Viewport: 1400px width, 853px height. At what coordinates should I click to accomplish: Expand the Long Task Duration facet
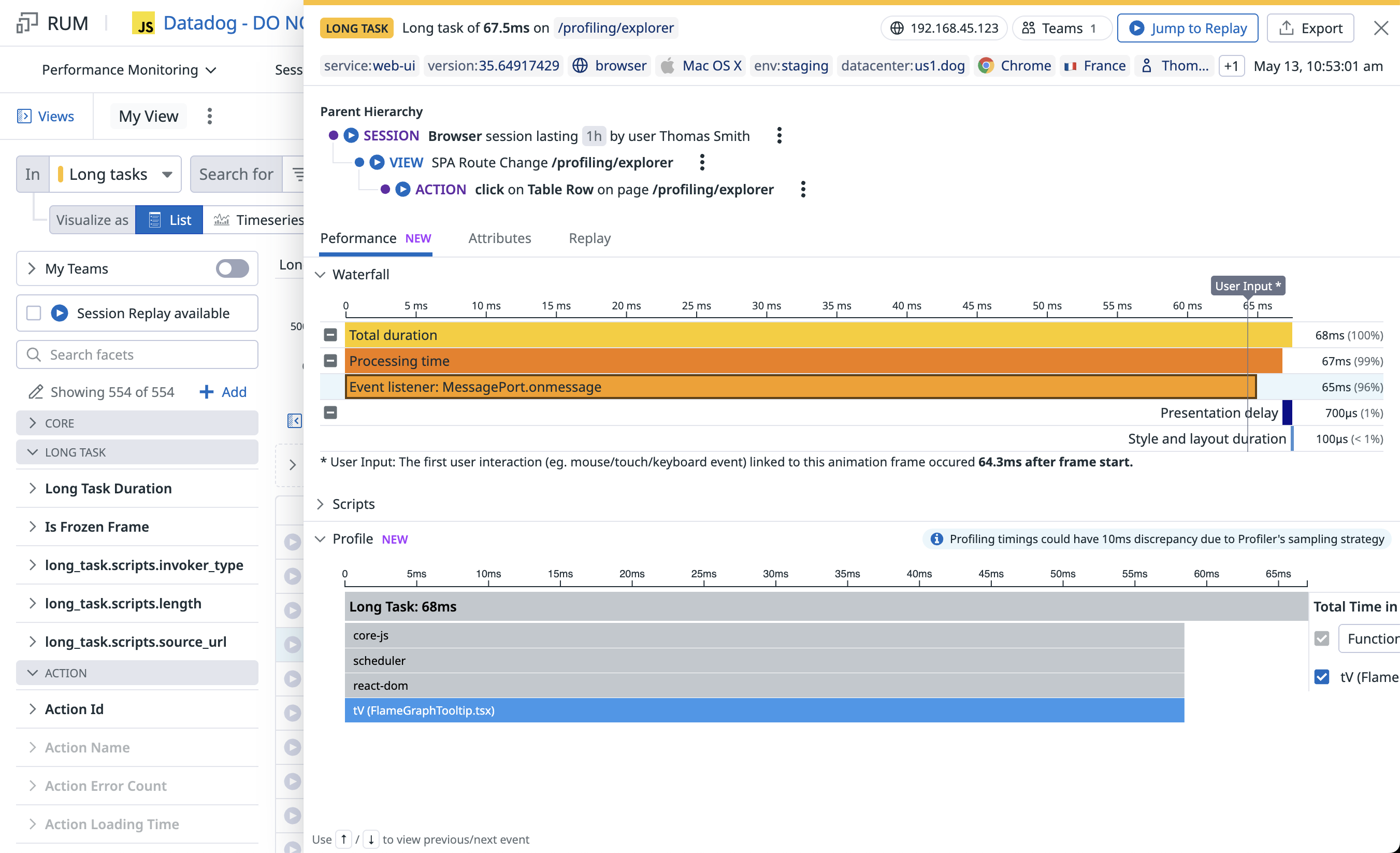coord(108,488)
